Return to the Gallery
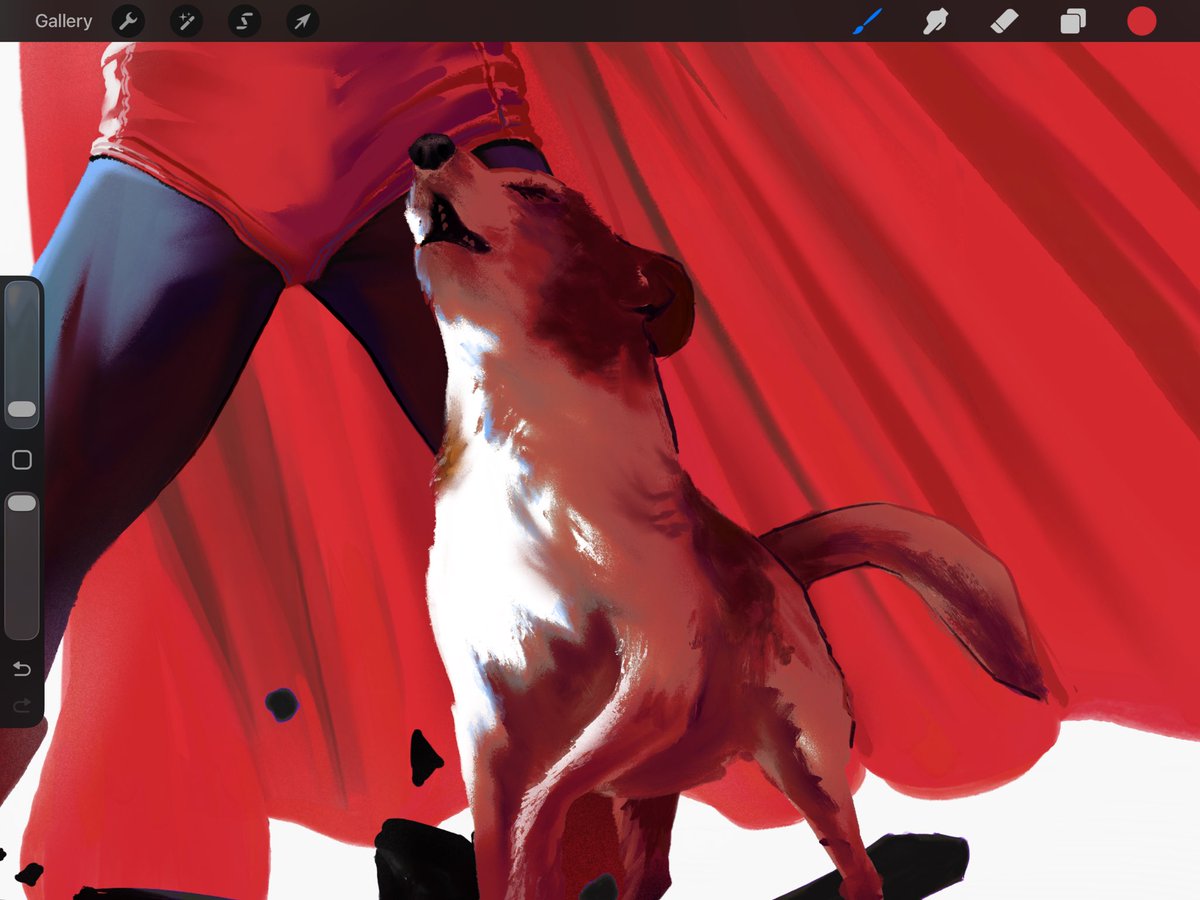The width and height of the screenshot is (1200, 900). click(x=63, y=21)
